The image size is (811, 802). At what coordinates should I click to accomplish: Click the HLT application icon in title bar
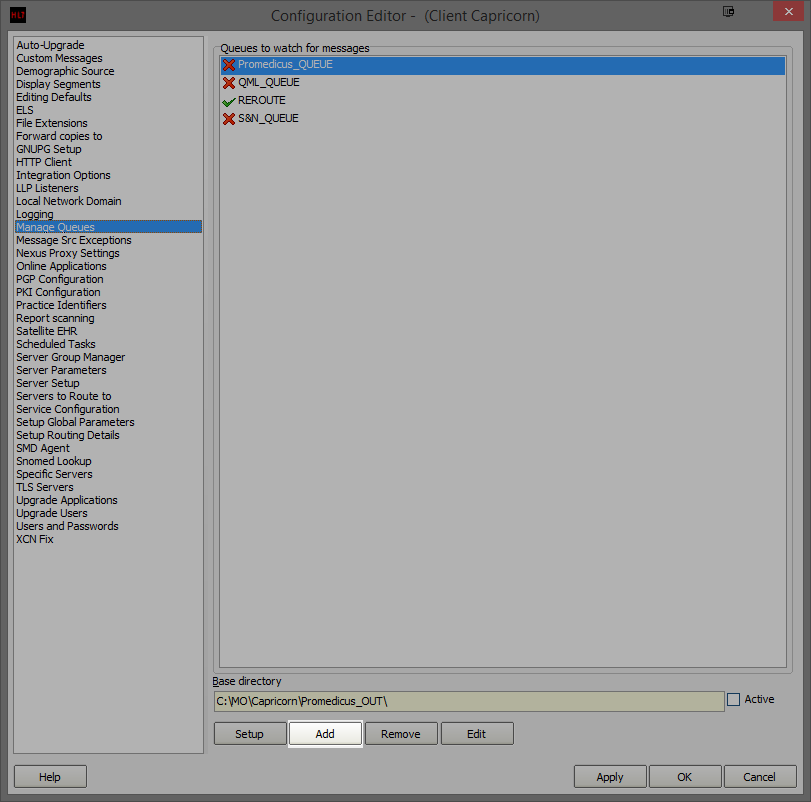click(x=18, y=15)
